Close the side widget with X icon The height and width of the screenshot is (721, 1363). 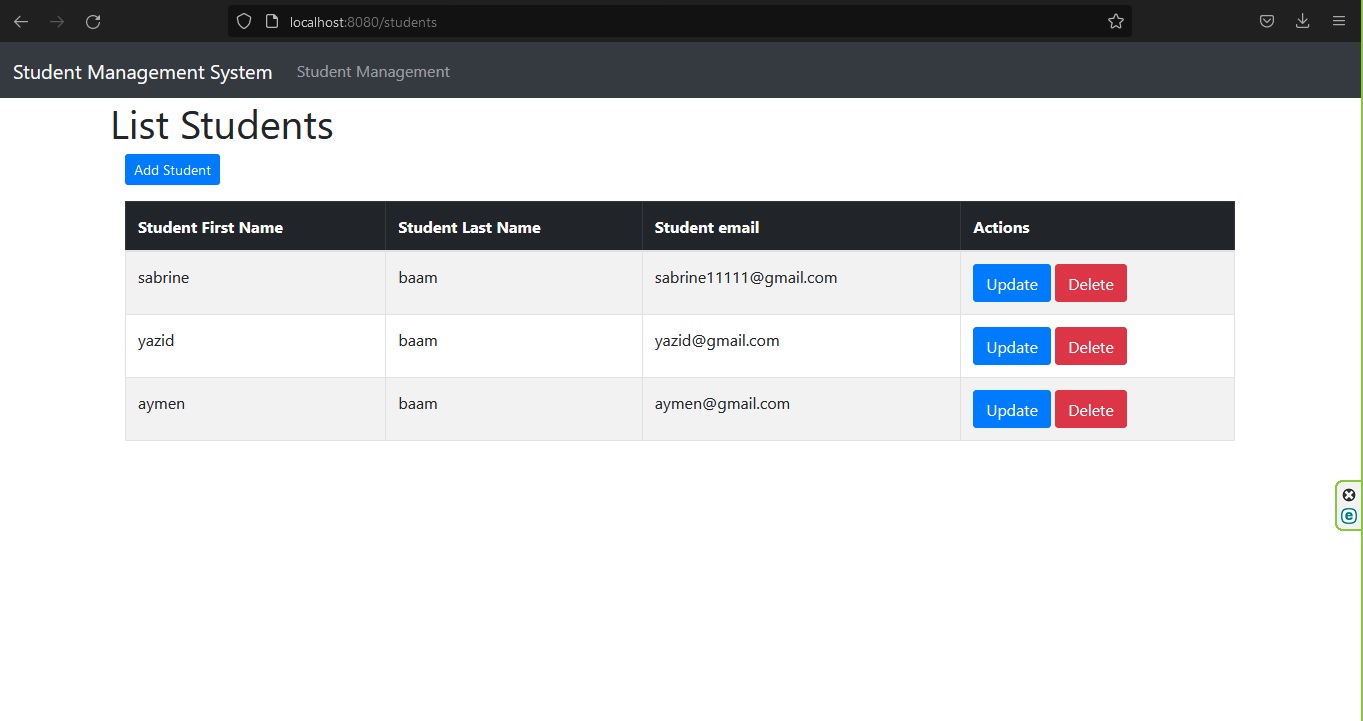pyautogui.click(x=1349, y=495)
